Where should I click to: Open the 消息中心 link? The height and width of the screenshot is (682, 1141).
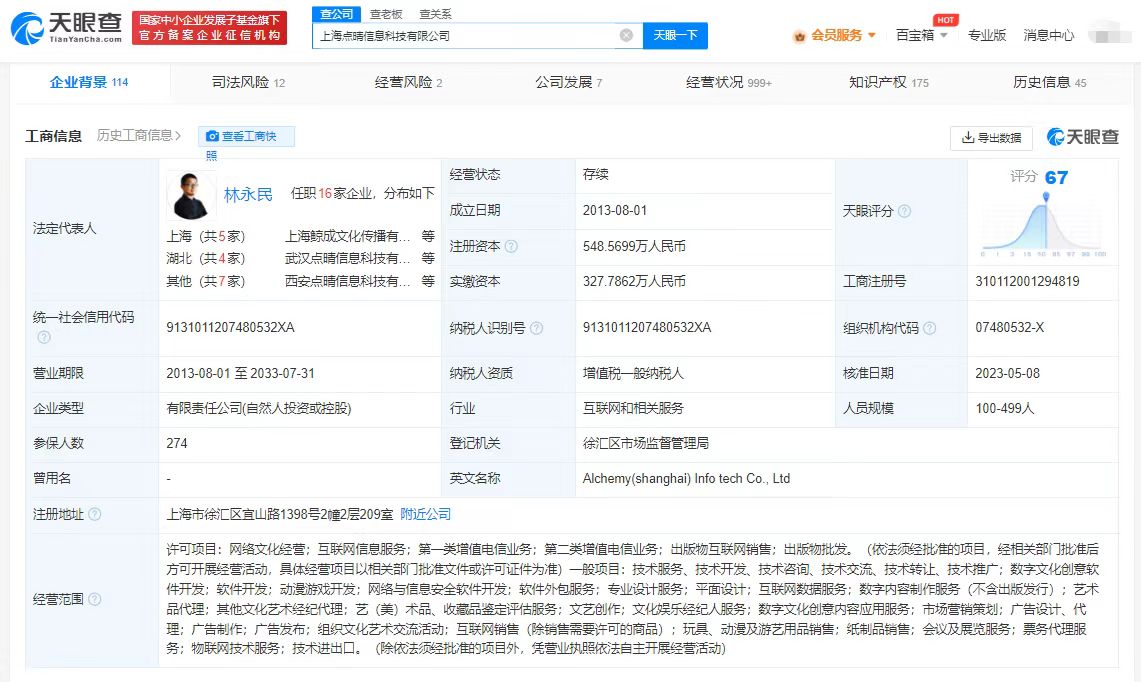point(1049,35)
